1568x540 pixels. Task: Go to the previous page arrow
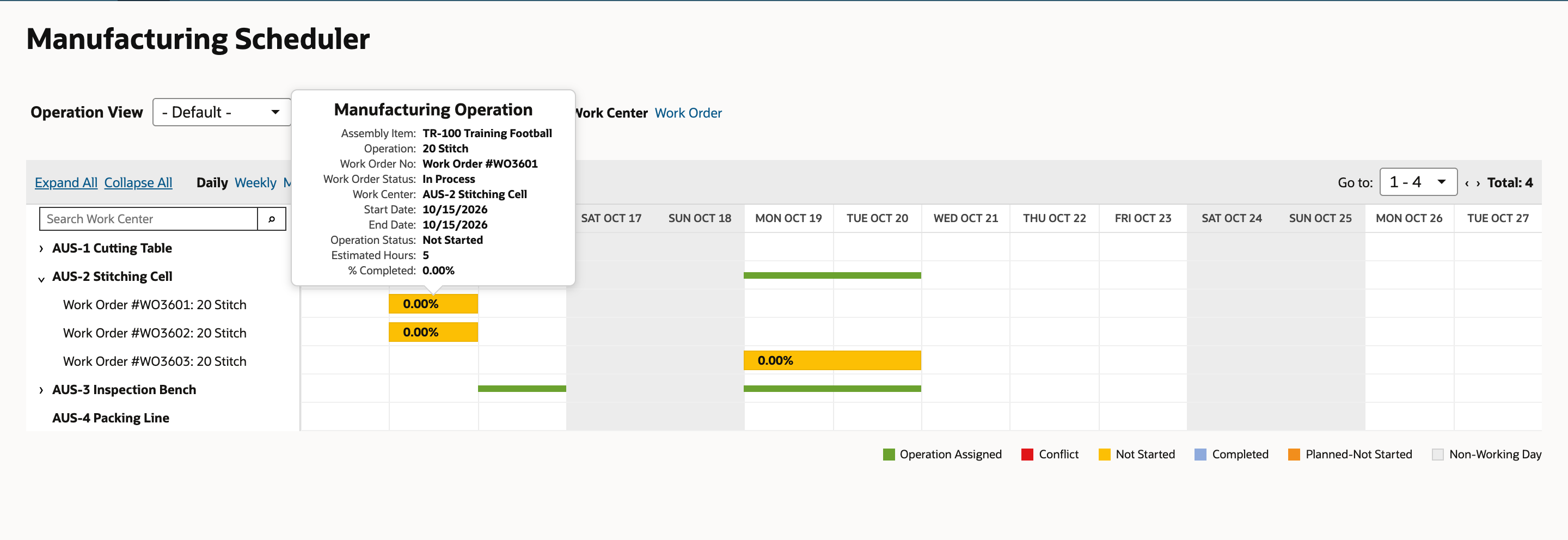pyautogui.click(x=1467, y=183)
